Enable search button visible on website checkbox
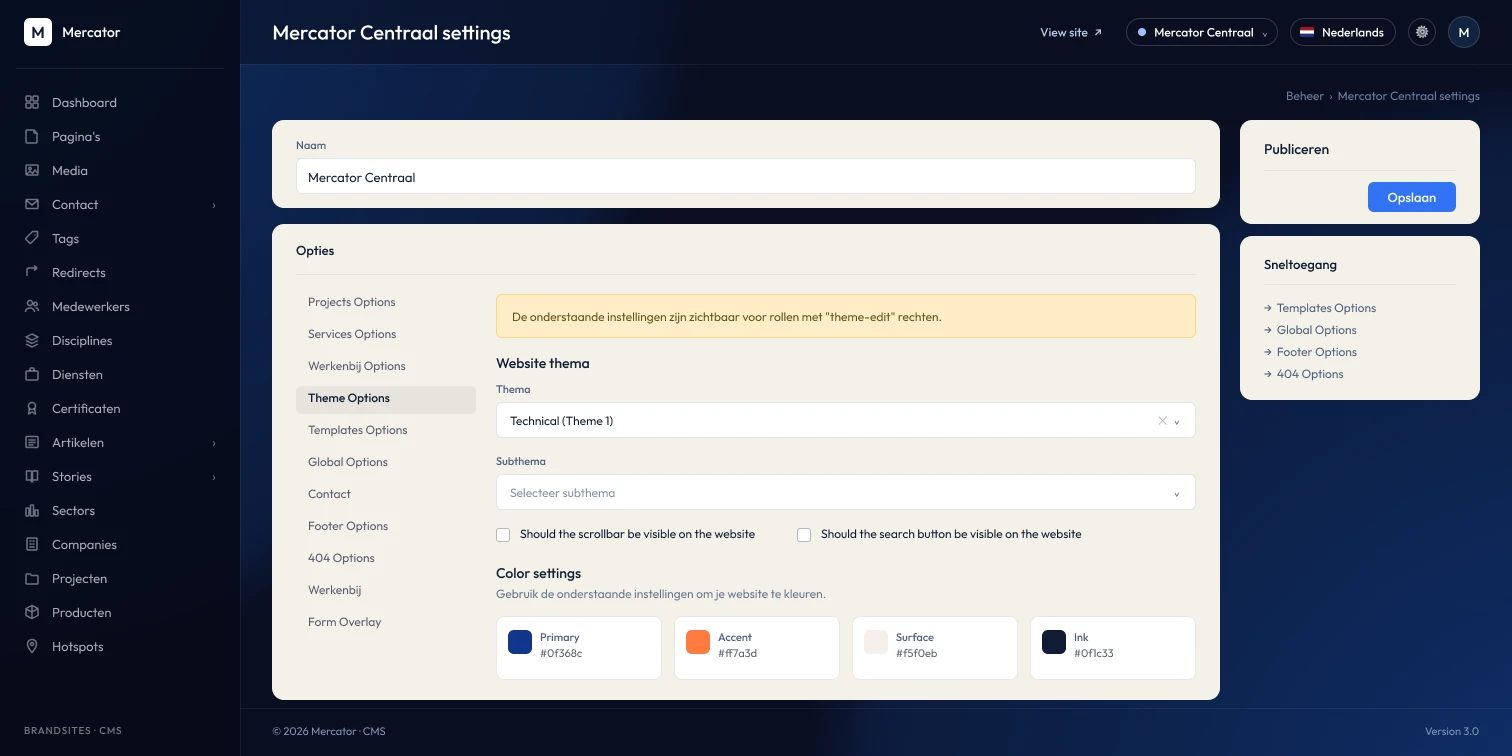Viewport: 1512px width, 756px height. (804, 535)
